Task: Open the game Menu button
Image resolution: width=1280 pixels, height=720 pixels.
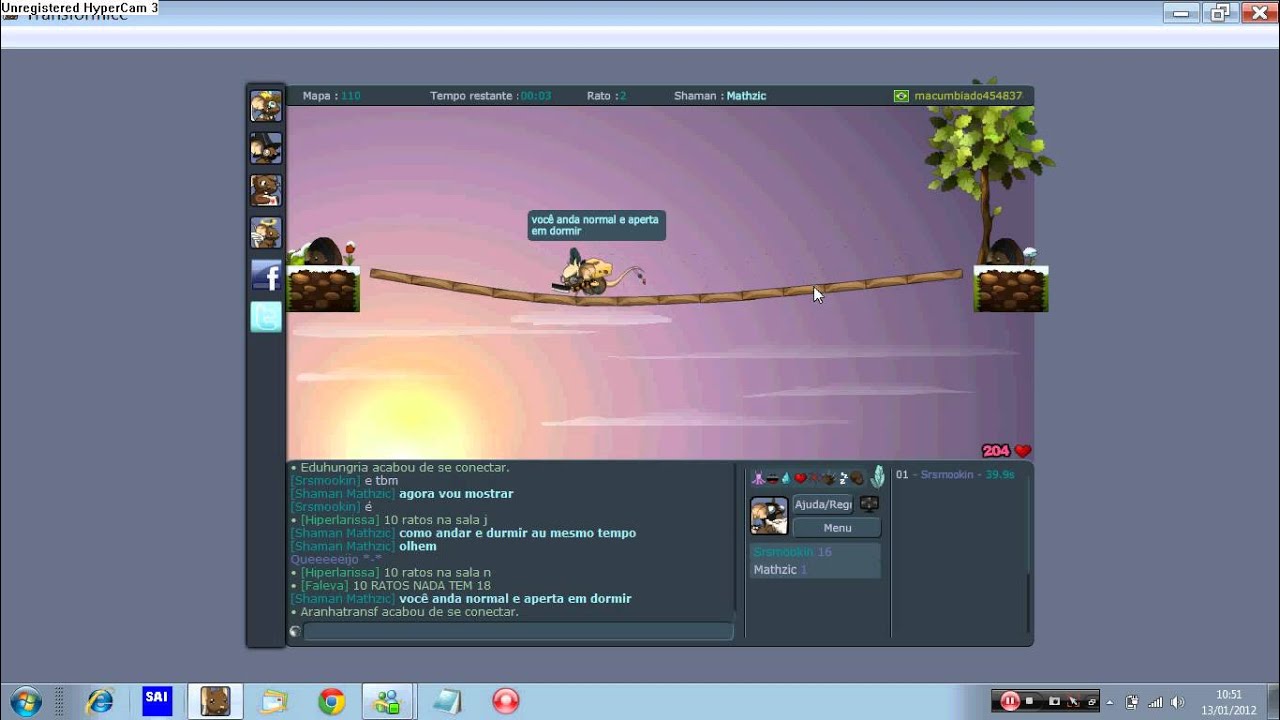Action: (x=837, y=528)
